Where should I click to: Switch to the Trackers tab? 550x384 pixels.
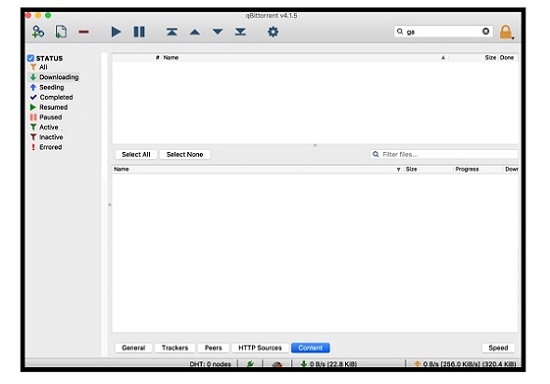pos(175,348)
